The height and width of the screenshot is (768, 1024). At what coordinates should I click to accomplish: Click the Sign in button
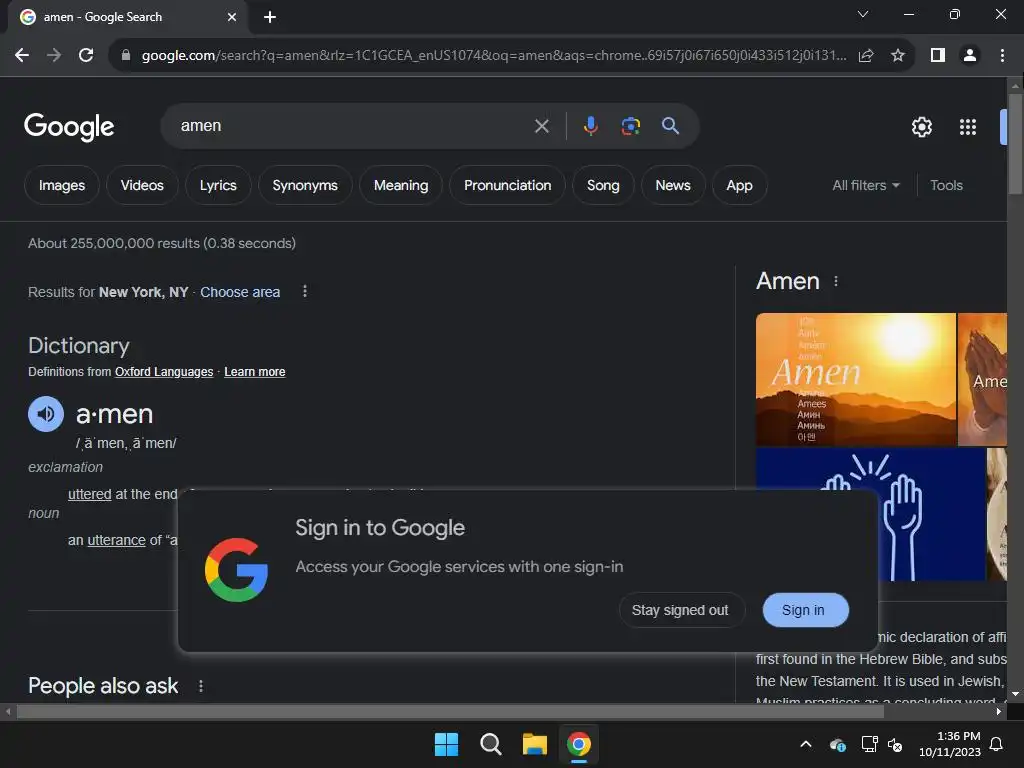tap(806, 610)
